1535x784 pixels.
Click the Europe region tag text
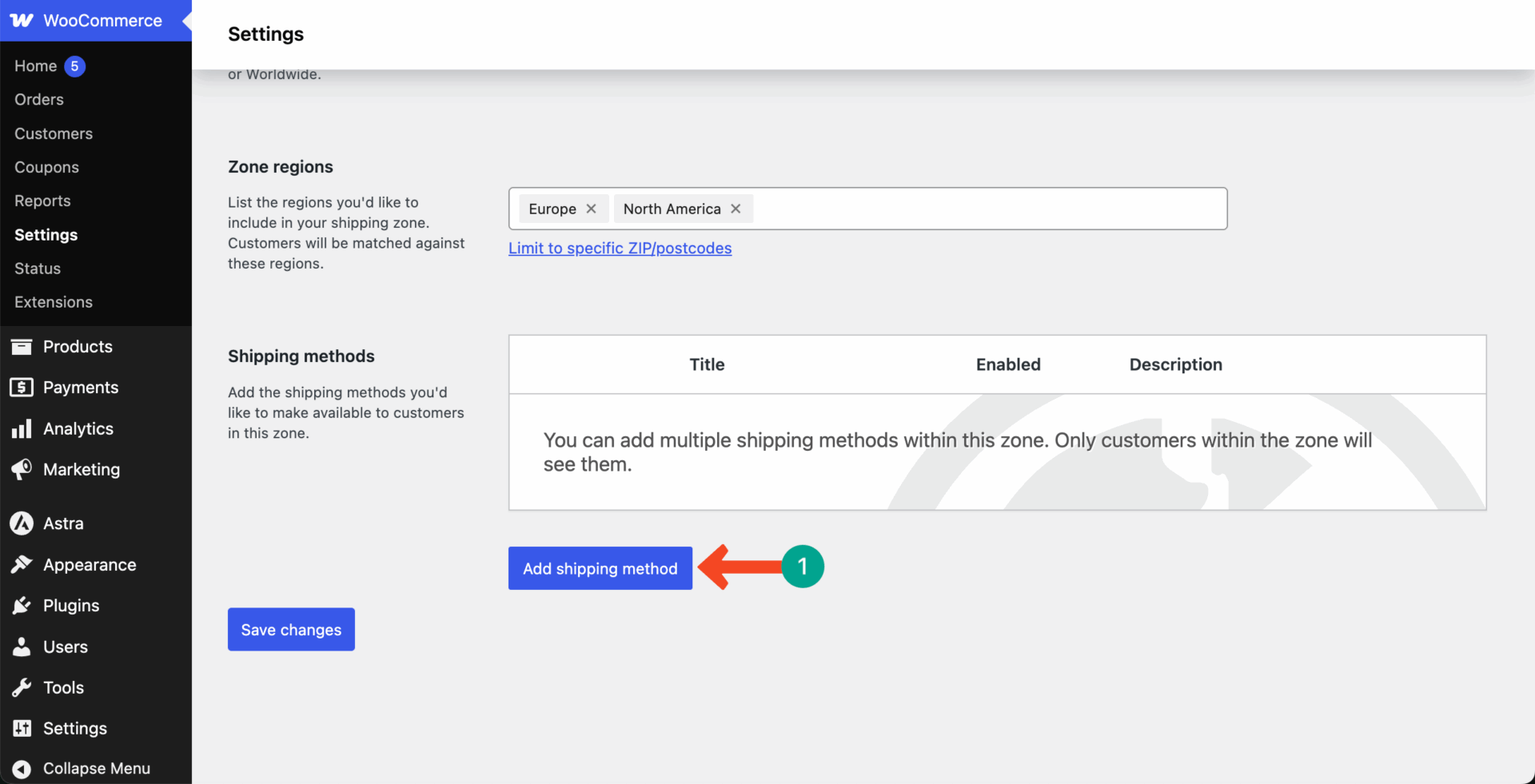[552, 209]
